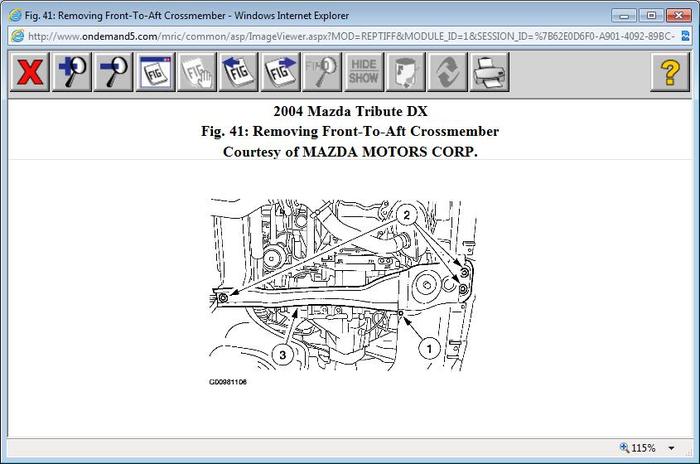700x464 pixels.
Task: Open the zoom level dropdown arrow
Action: pos(671,448)
